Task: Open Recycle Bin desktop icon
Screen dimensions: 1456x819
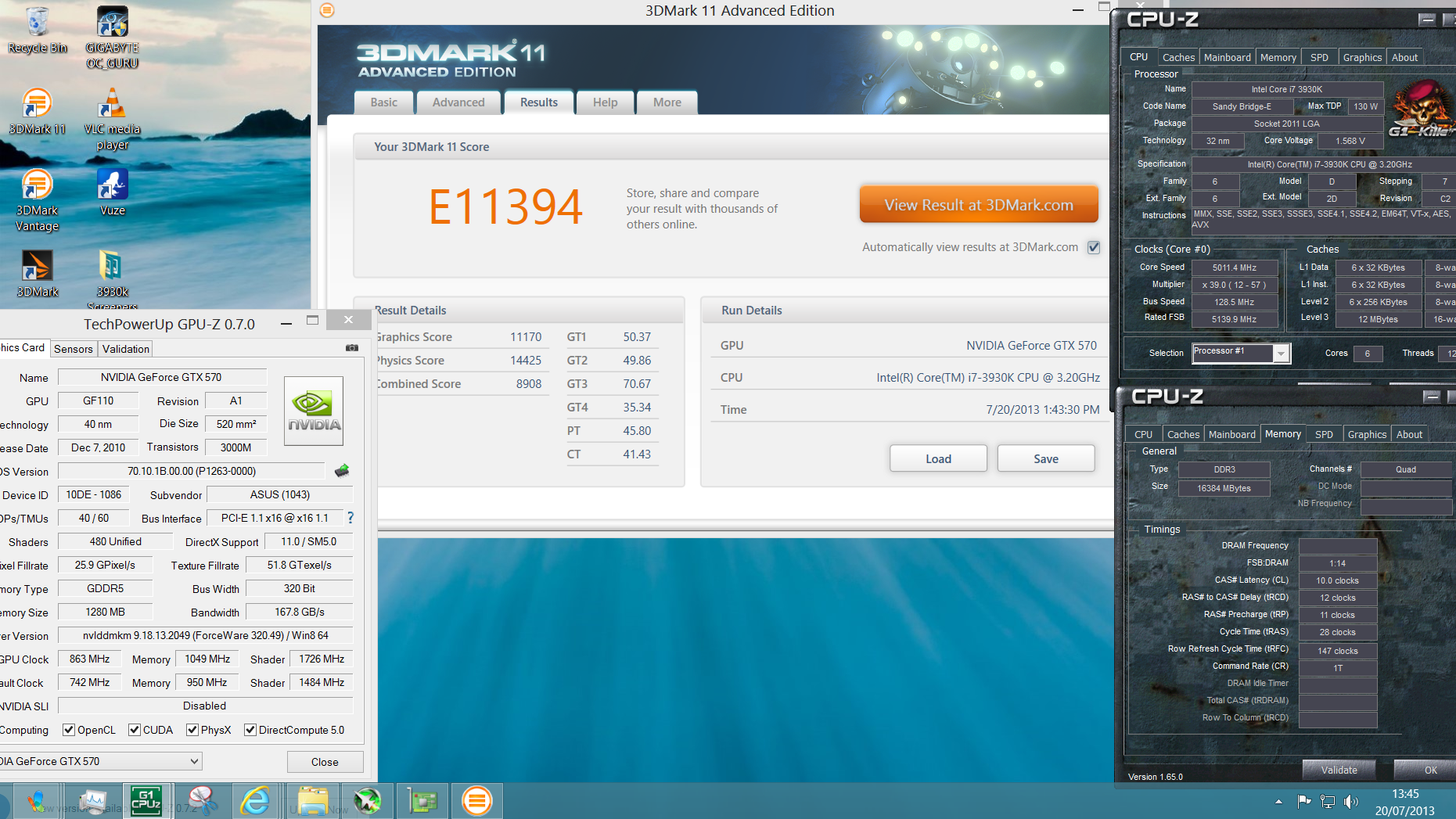Action: (x=37, y=31)
